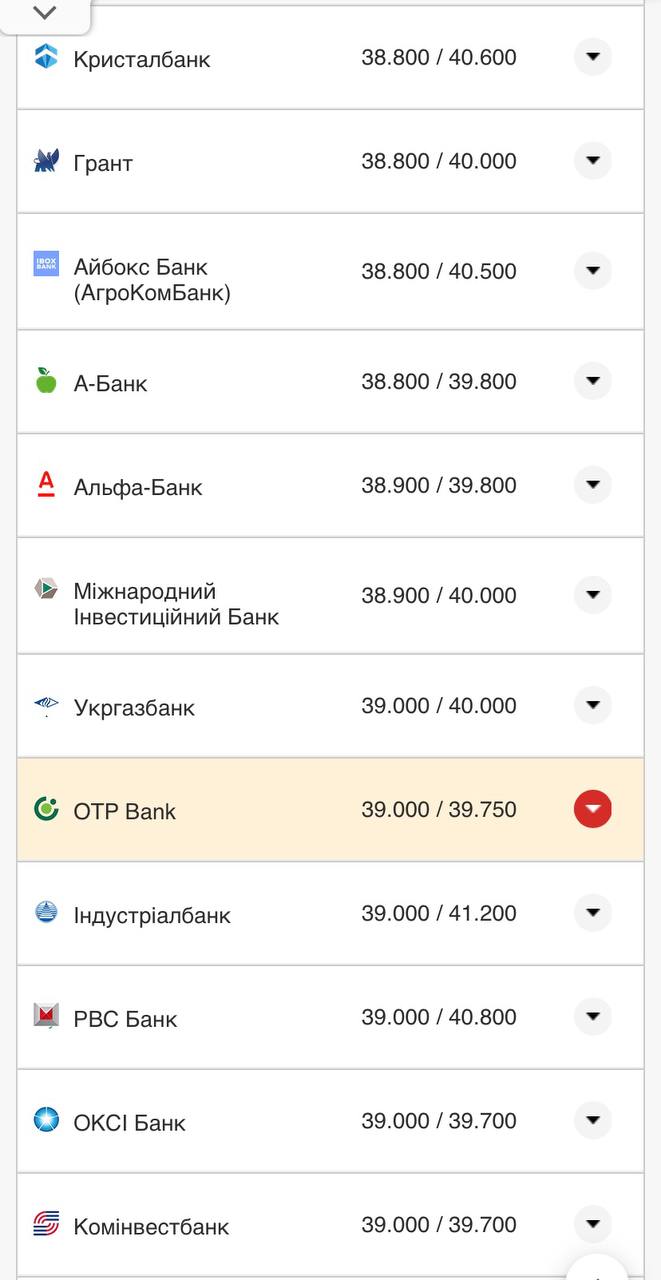Screen dimensions: 661x1280
Task: Open the Комінвестбанк dropdown arrow
Action: [x=592, y=1221]
